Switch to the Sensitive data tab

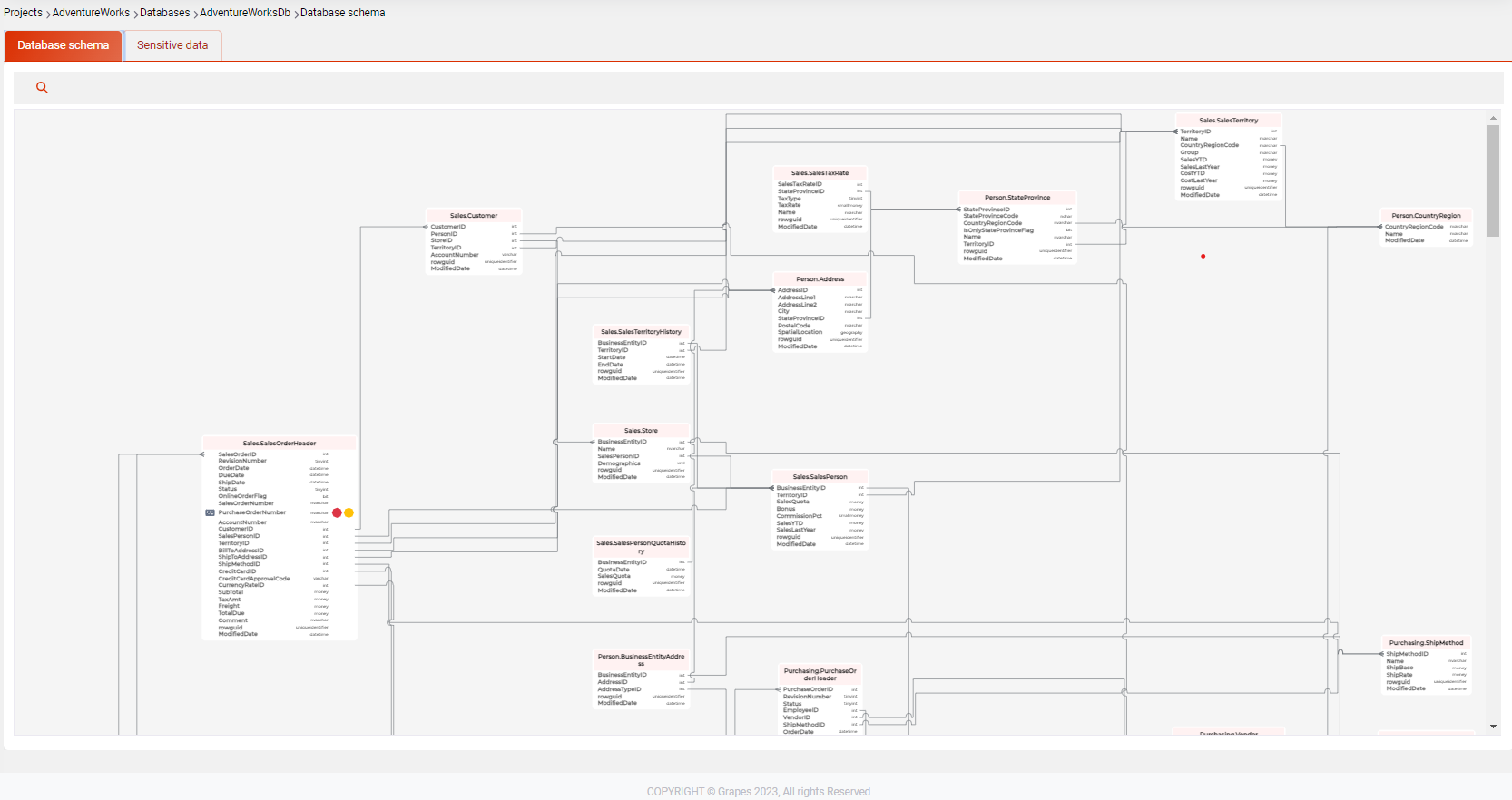172,45
